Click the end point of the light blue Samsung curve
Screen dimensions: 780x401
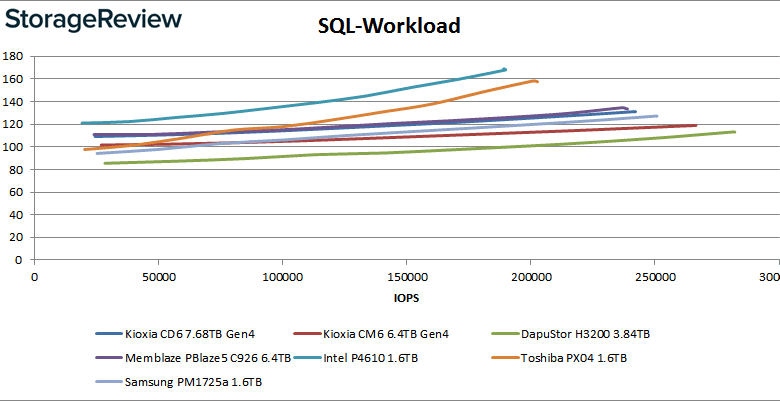point(657,116)
